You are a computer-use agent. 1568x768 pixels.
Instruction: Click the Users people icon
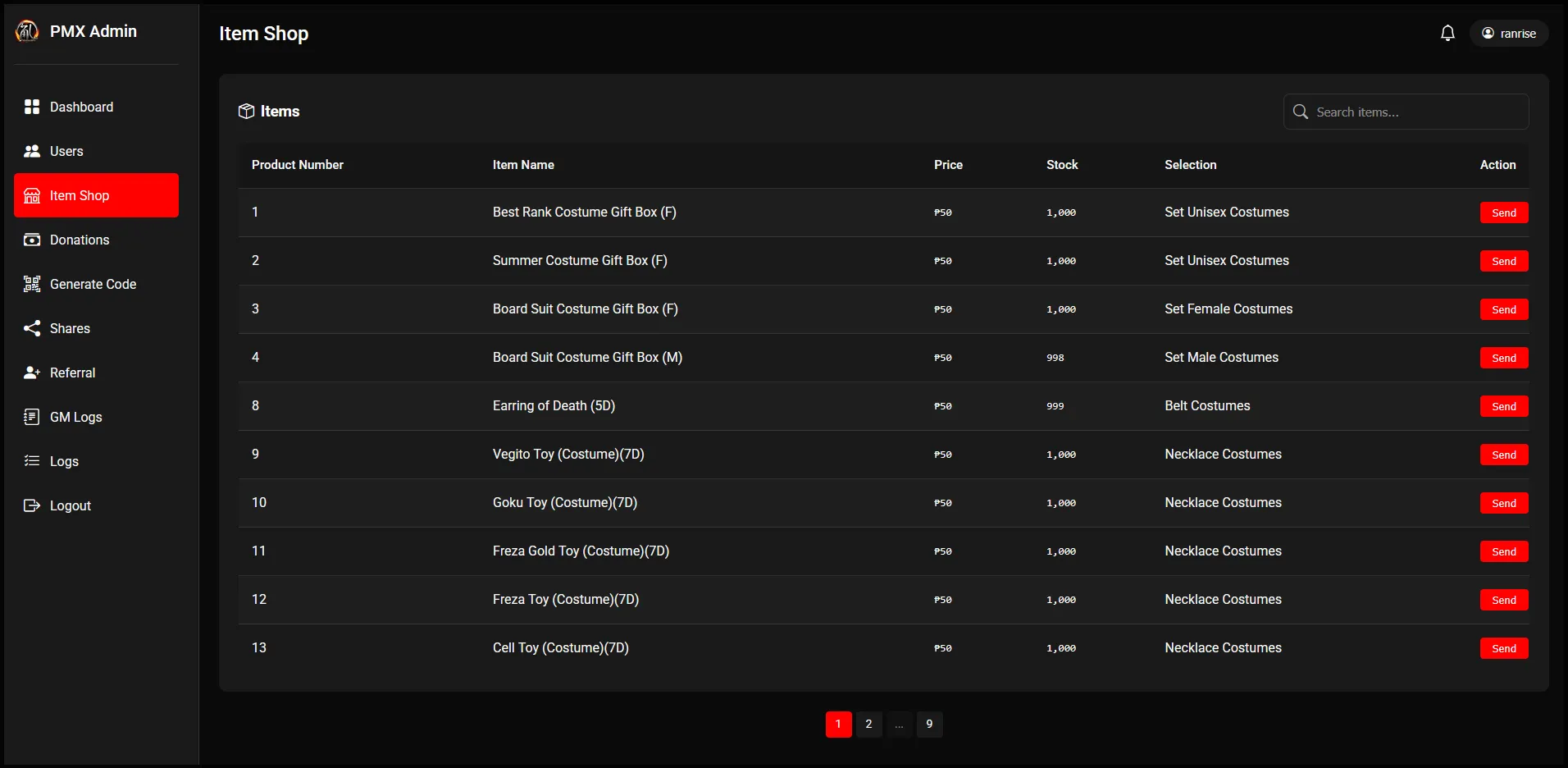[x=32, y=151]
